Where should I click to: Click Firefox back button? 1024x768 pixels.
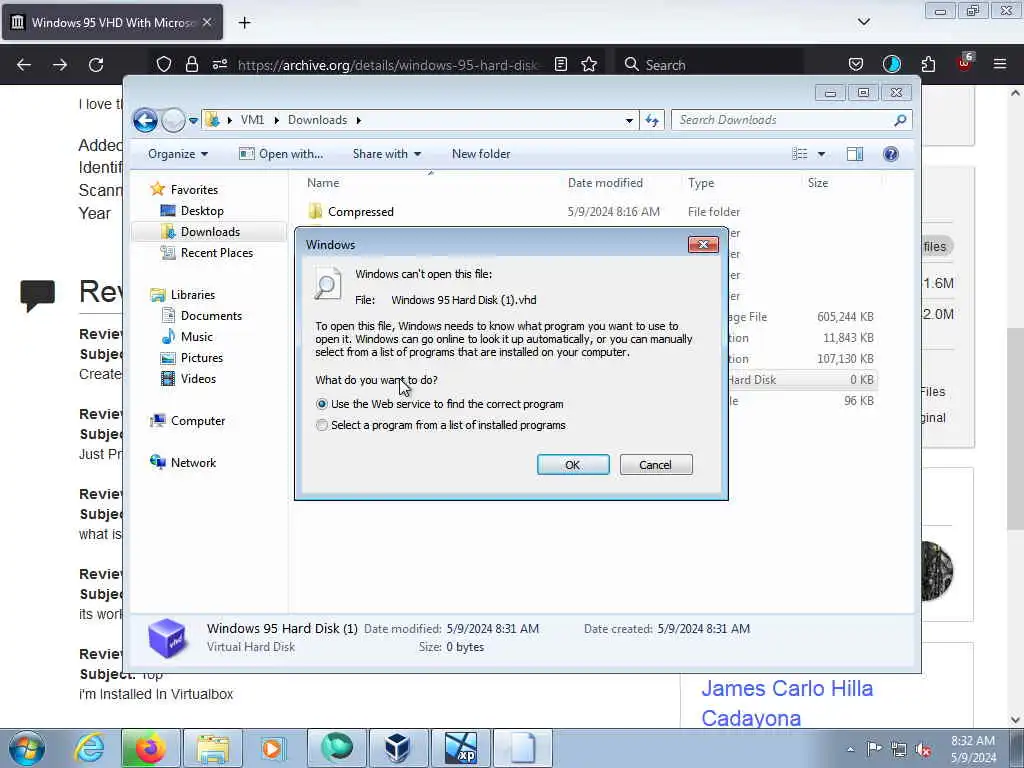coord(24,65)
